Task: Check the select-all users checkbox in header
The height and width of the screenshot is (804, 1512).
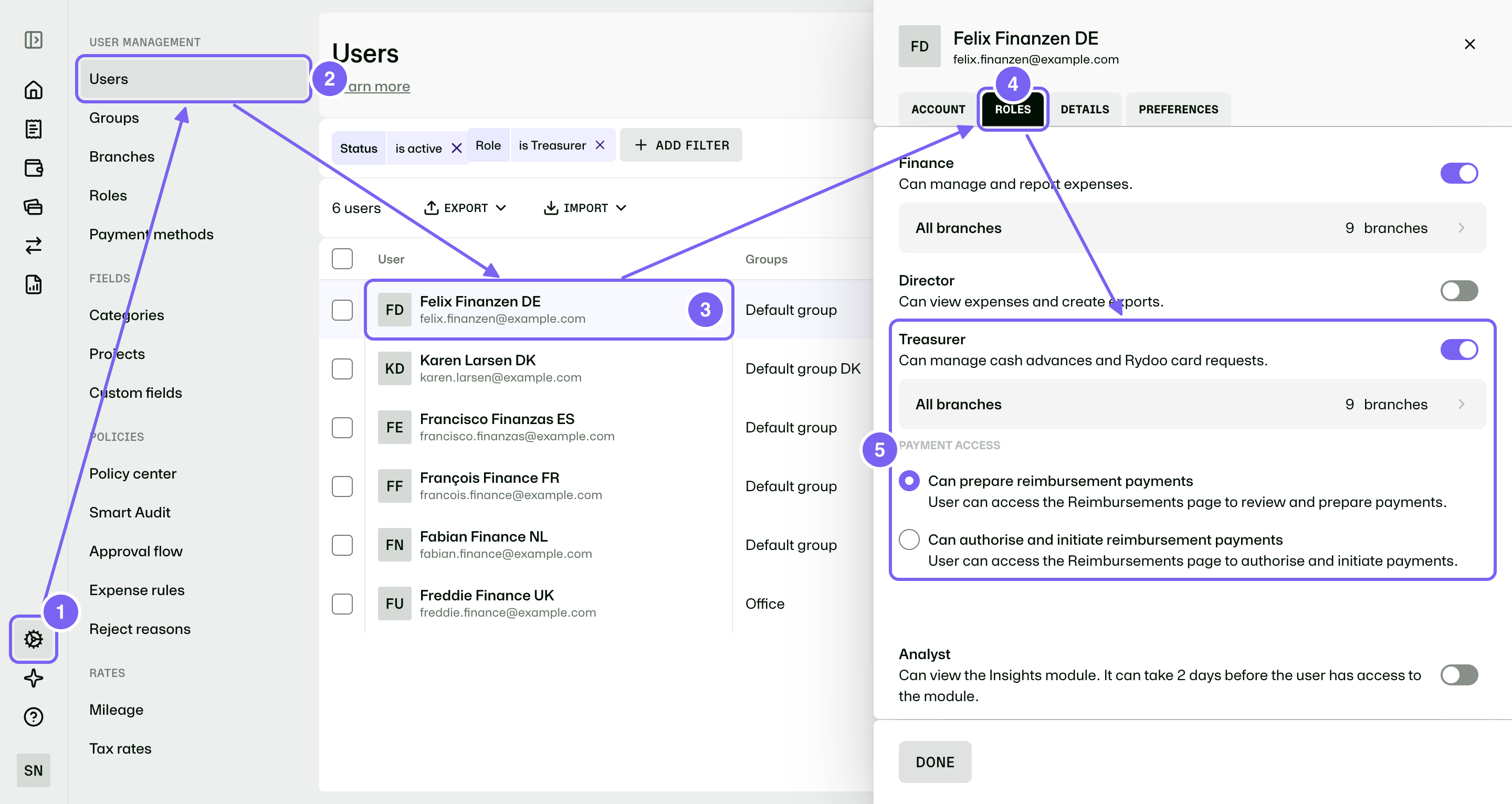Action: (342, 259)
